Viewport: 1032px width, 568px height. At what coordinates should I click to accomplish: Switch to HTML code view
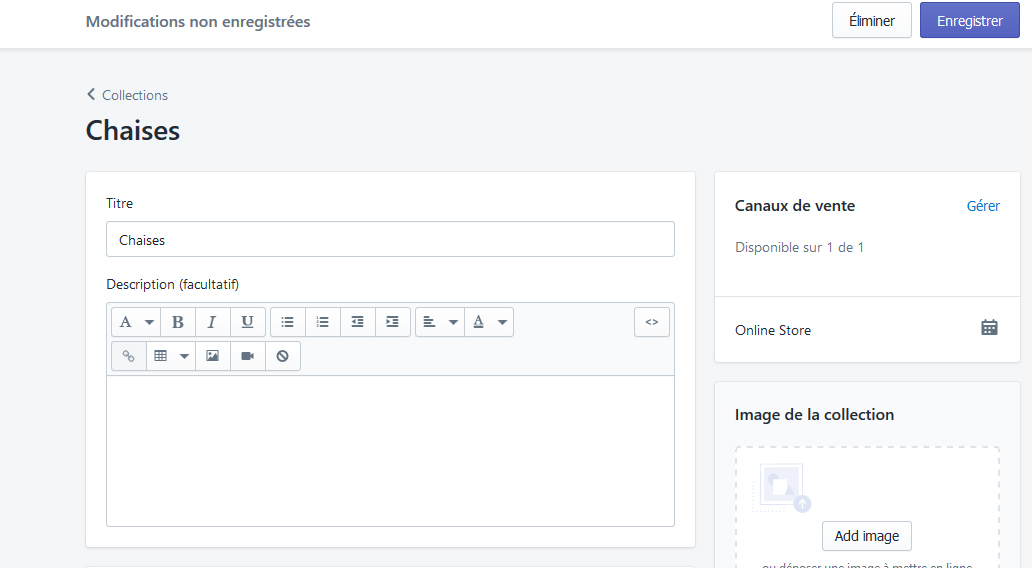(x=651, y=322)
